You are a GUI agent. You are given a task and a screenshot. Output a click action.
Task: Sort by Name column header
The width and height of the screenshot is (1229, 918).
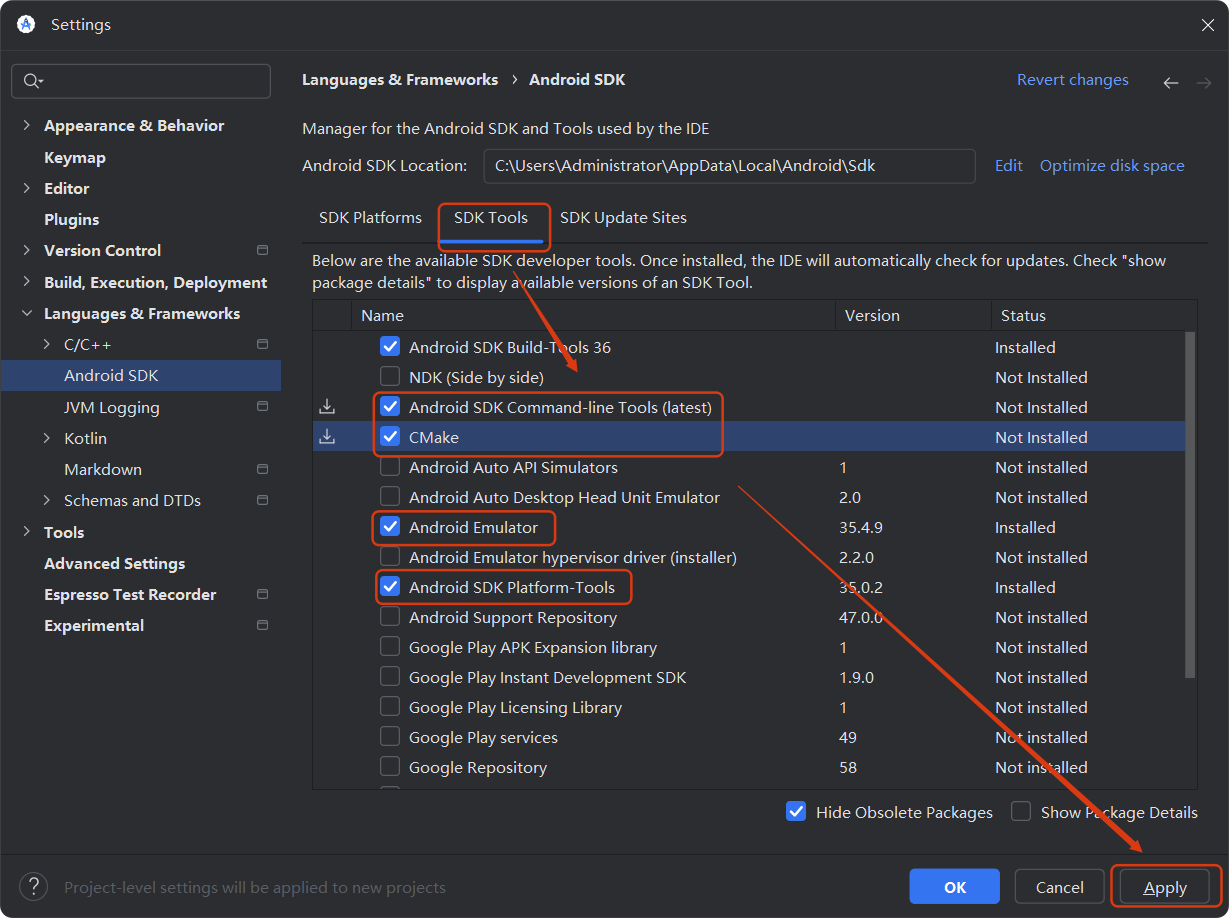(593, 315)
